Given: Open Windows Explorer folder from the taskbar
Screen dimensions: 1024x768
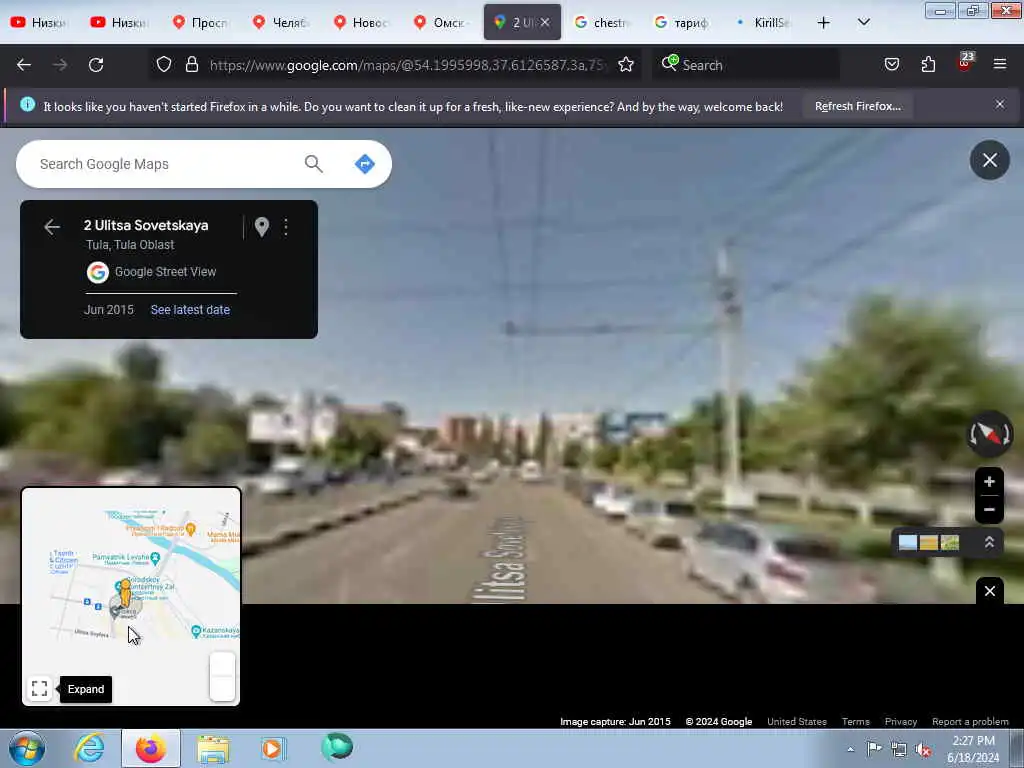Looking at the screenshot, I should pyautogui.click(x=213, y=748).
